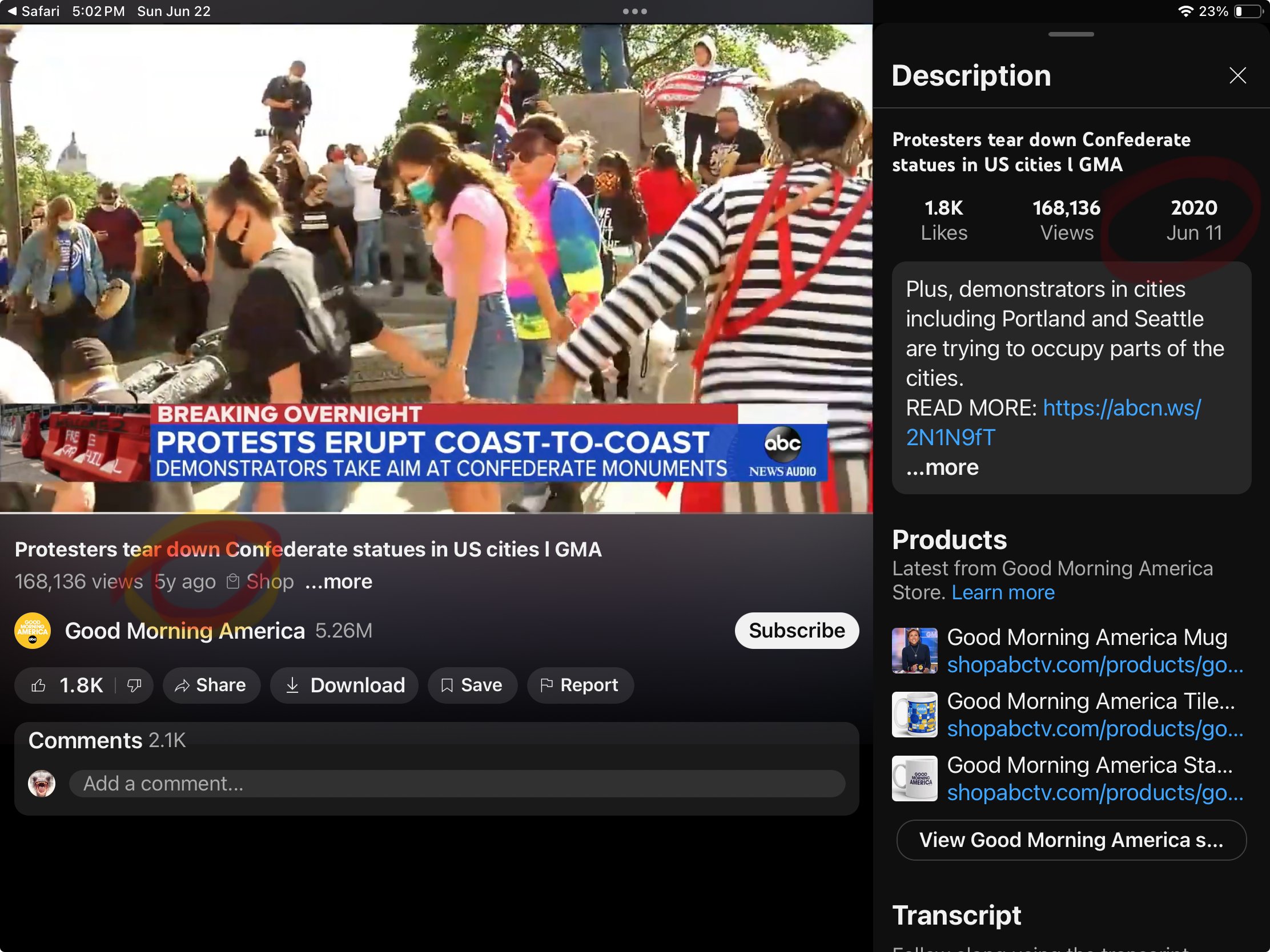Tap the 168,136 views count under title
This screenshot has height=952, width=1270.
pyautogui.click(x=79, y=581)
